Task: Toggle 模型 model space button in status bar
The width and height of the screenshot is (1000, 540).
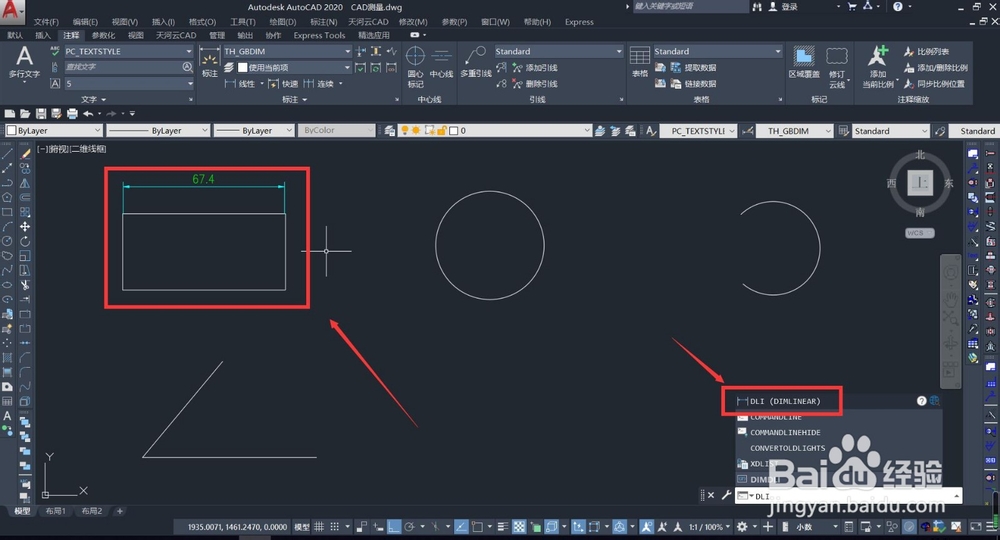Action: pos(302,527)
